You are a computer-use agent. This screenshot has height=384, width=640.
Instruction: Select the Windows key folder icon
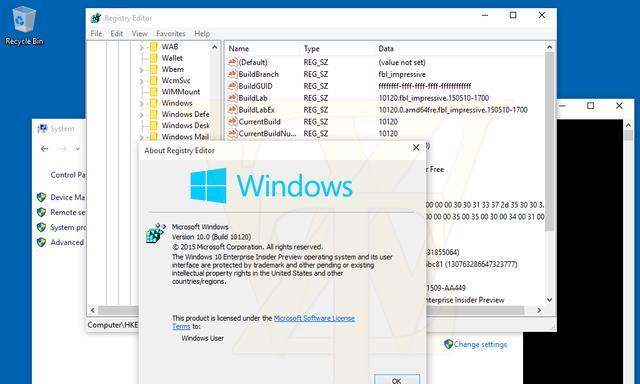[x=153, y=103]
